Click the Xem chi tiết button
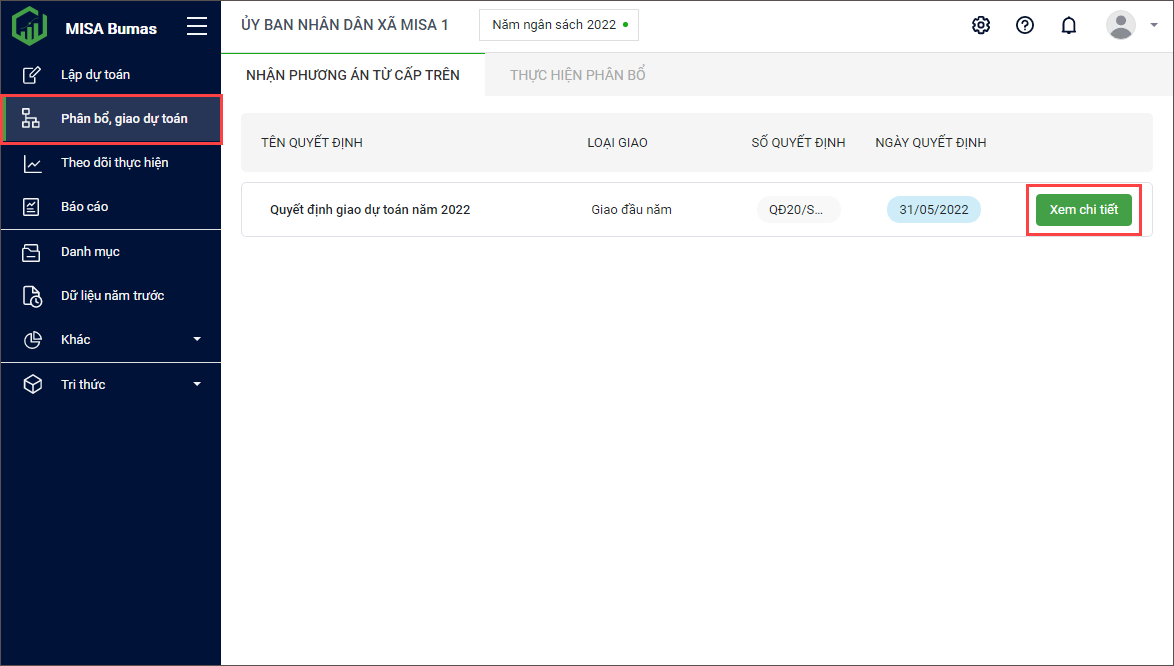The image size is (1174, 666). point(1083,210)
